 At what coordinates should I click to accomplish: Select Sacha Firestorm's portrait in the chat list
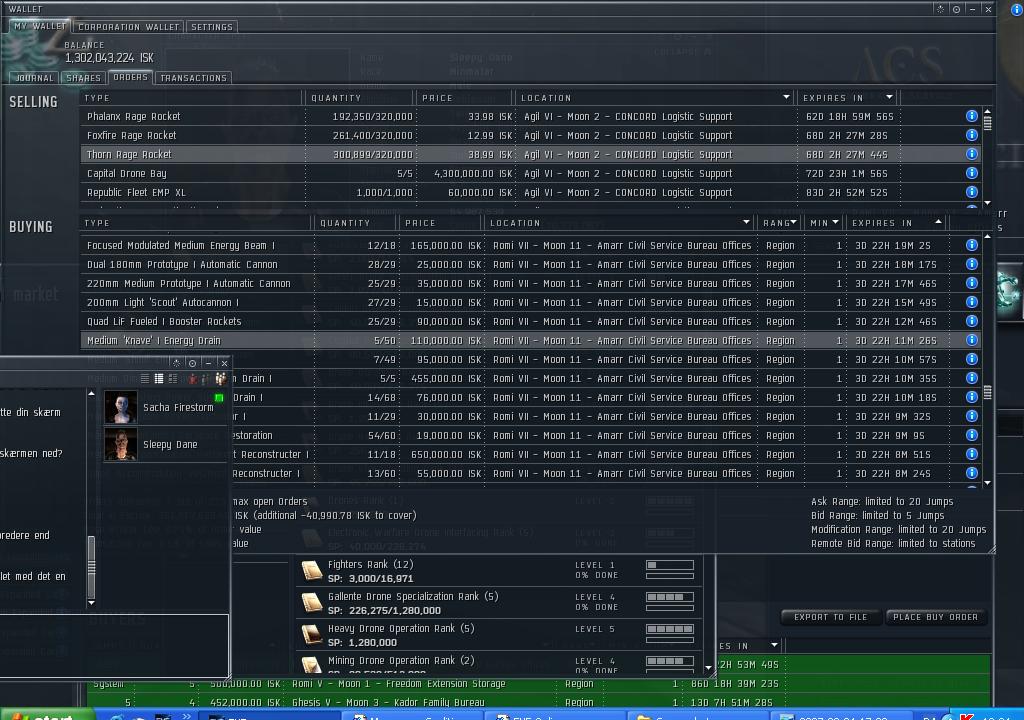pos(121,407)
